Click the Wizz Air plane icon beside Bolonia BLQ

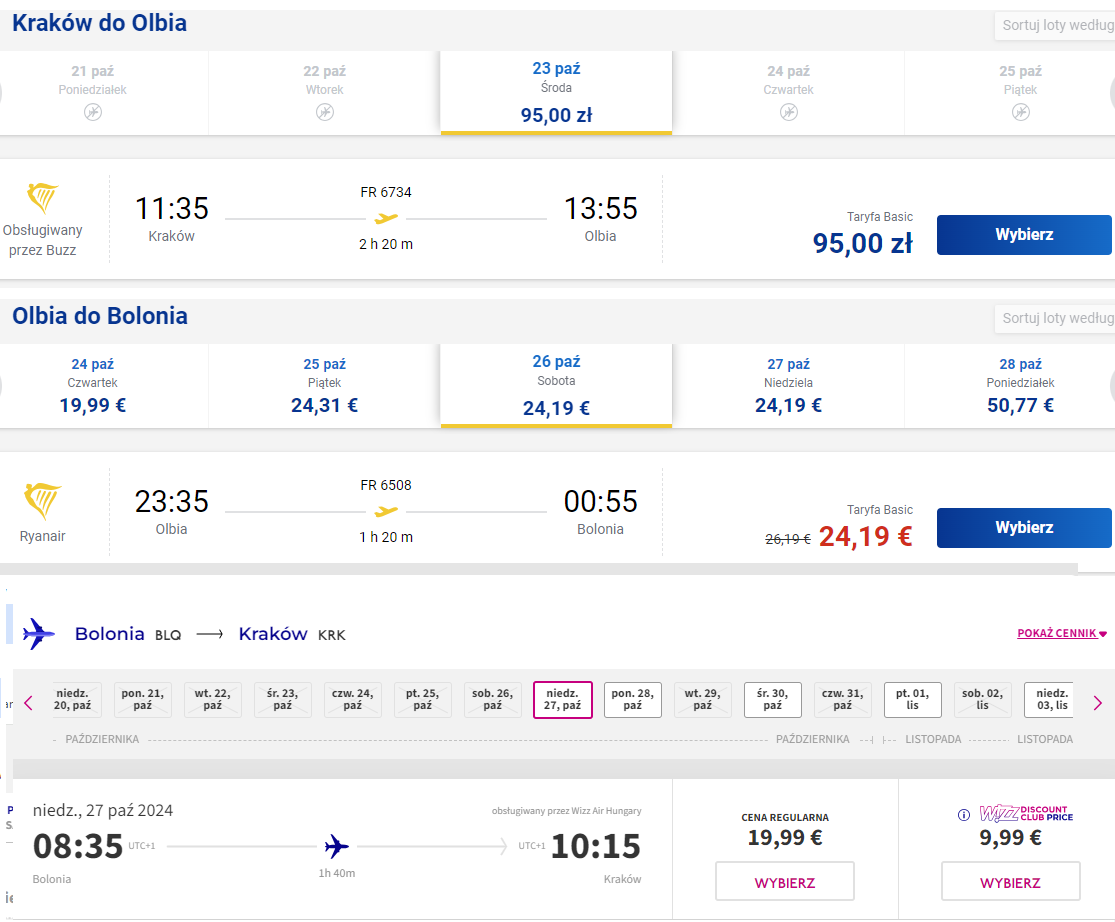point(38,633)
